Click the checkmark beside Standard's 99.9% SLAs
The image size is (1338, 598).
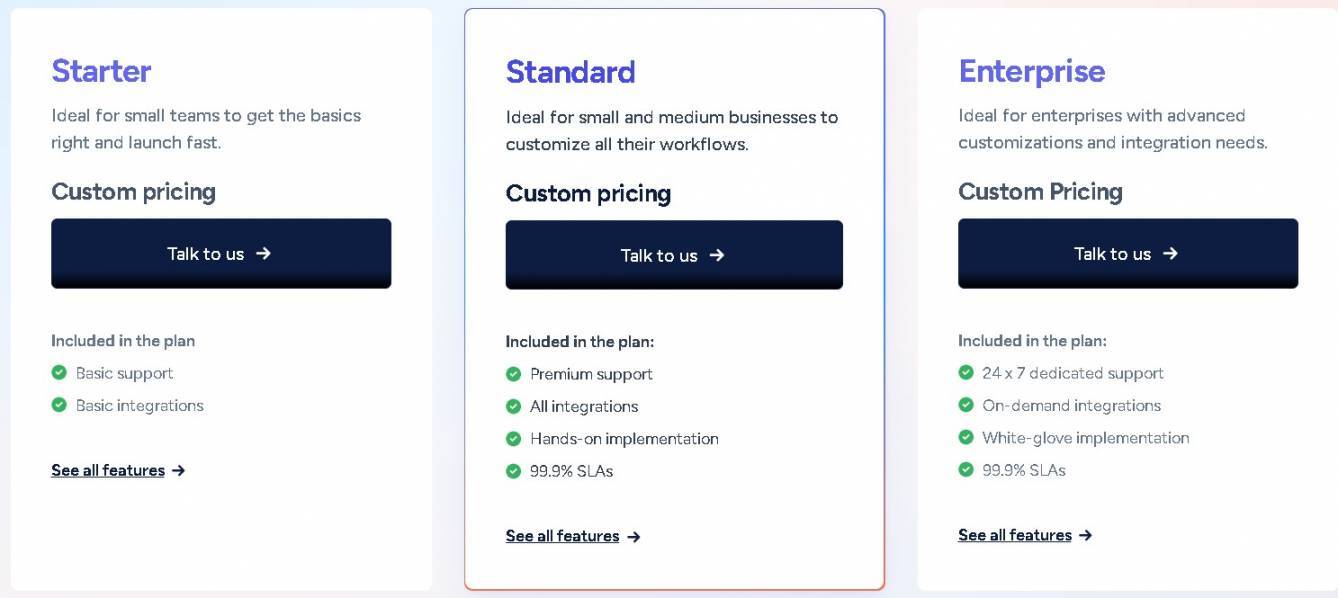coord(515,470)
